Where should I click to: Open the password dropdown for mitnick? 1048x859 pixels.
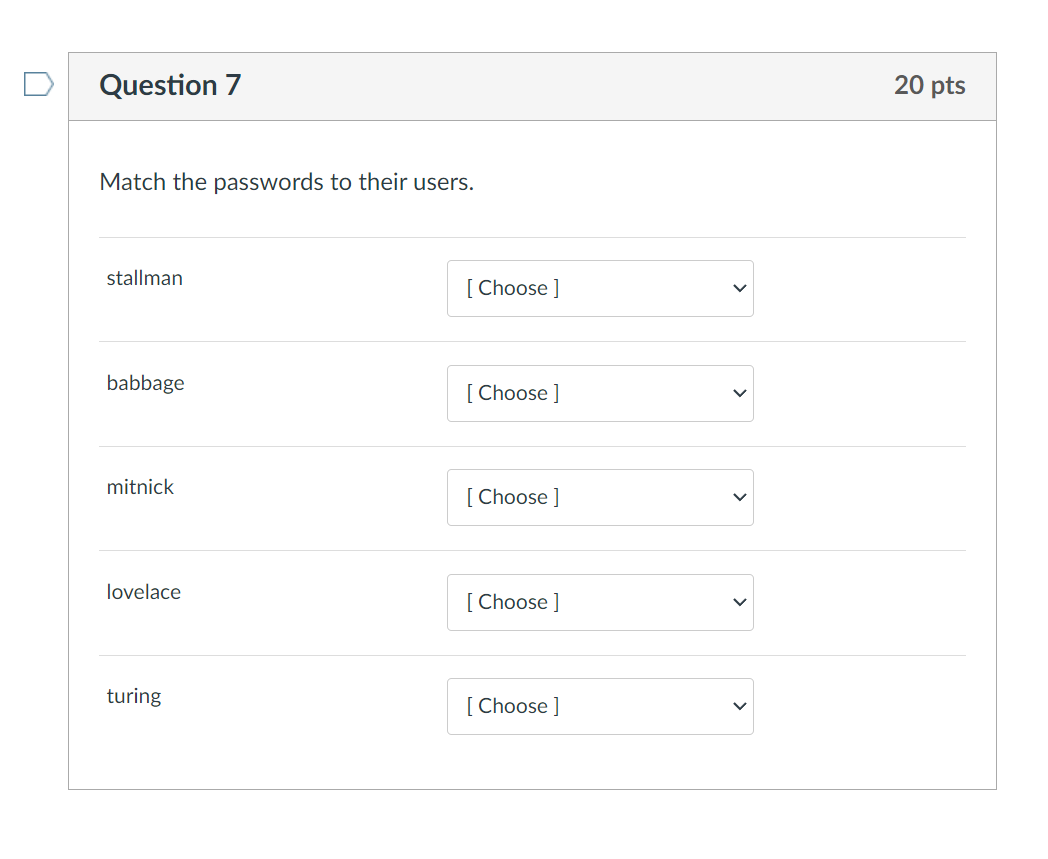coord(600,497)
